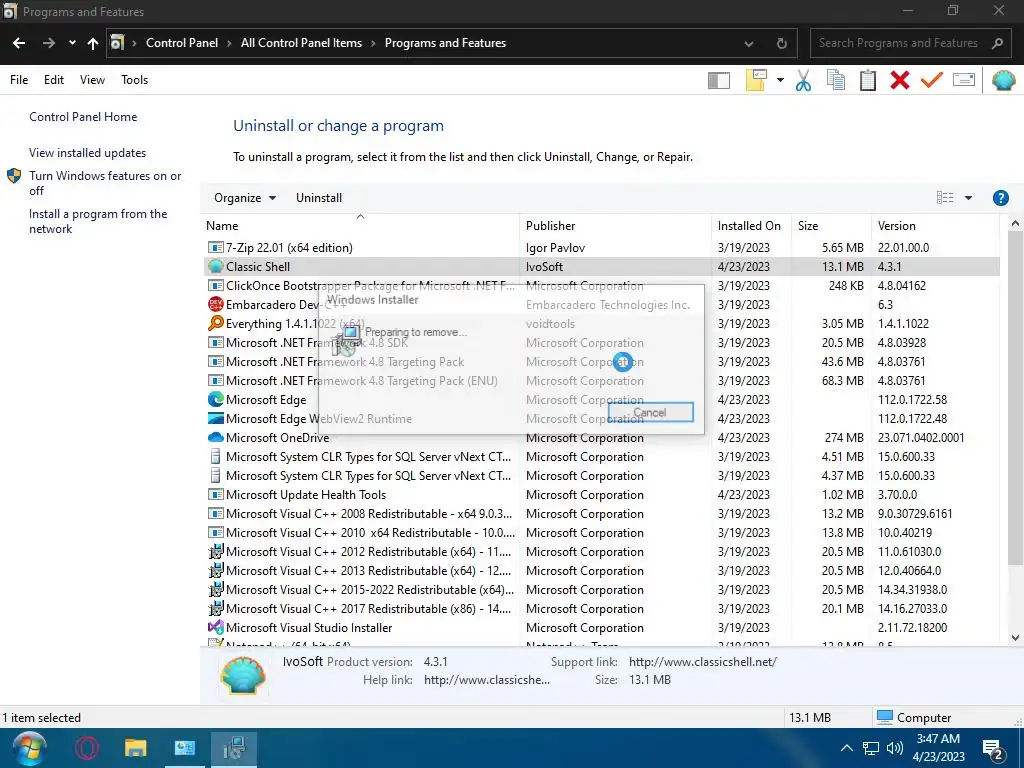Sort by the Size column header
Screen dimensions: 1024x768
[x=831, y=225]
